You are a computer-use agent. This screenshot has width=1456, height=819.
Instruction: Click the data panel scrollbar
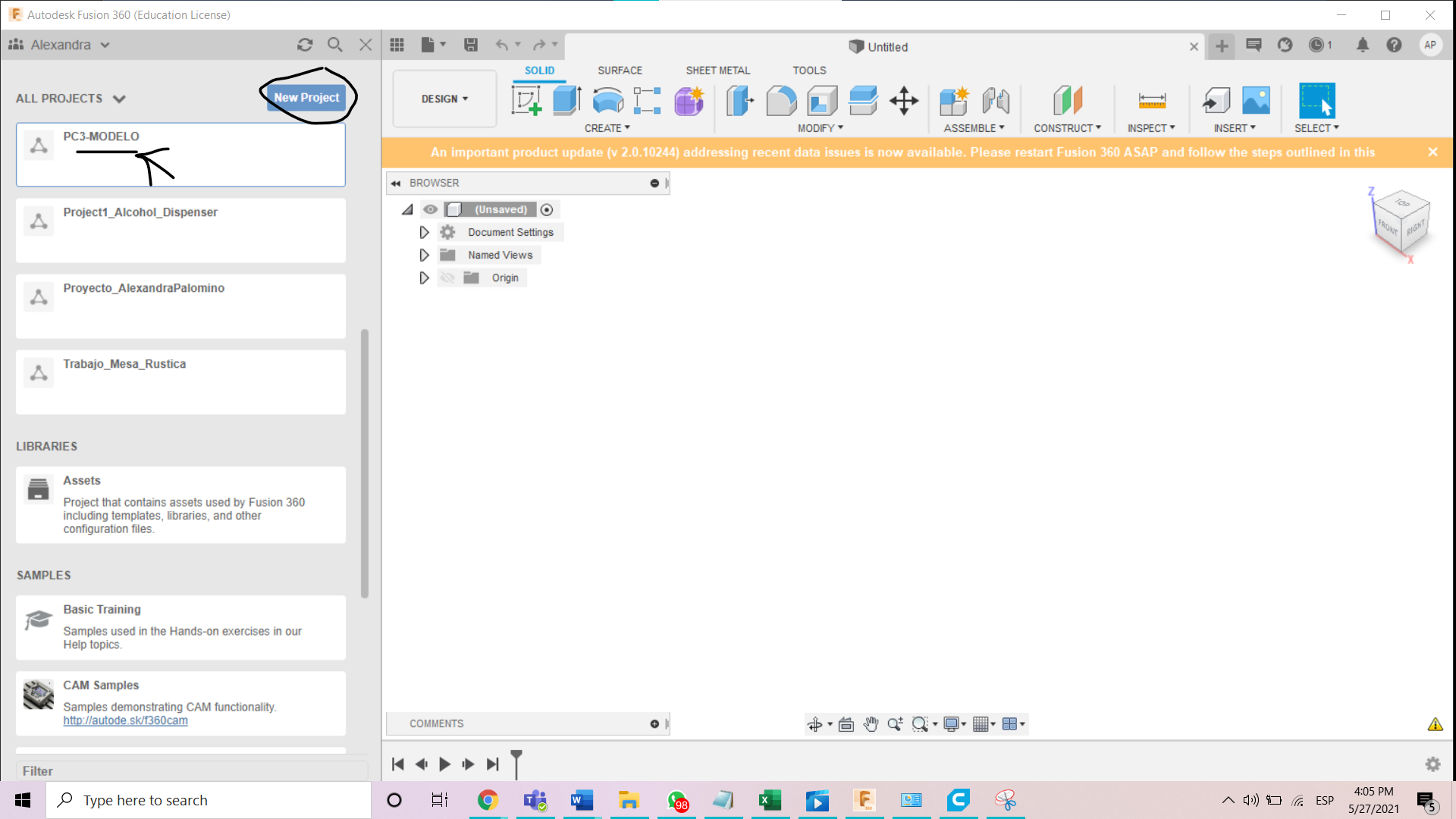(365, 463)
